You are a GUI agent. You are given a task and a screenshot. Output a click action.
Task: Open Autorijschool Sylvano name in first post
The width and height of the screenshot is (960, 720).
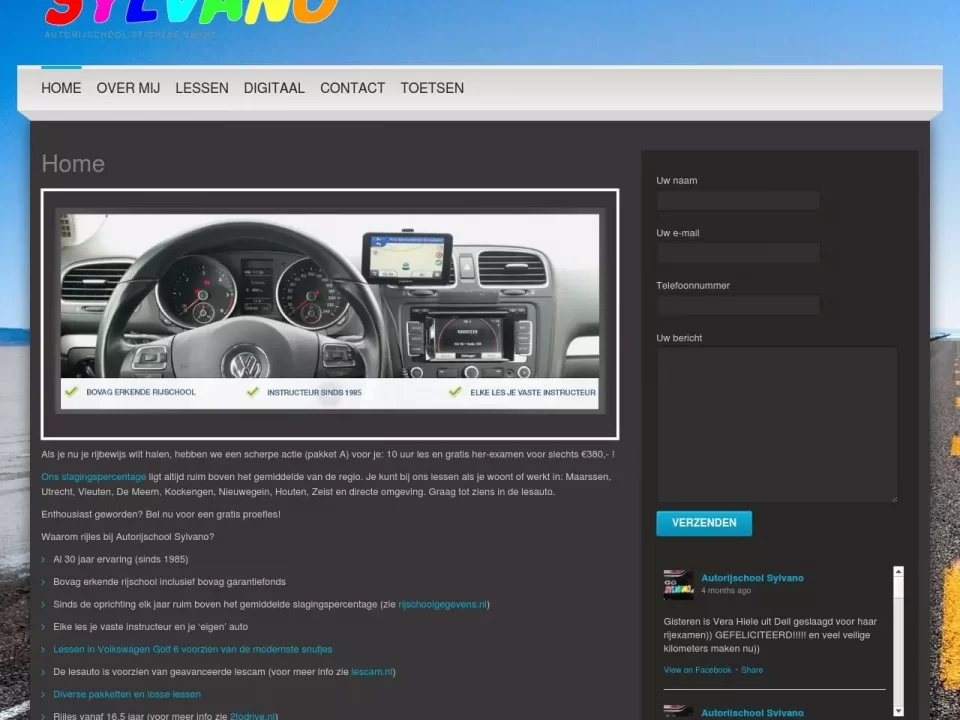[x=752, y=578]
